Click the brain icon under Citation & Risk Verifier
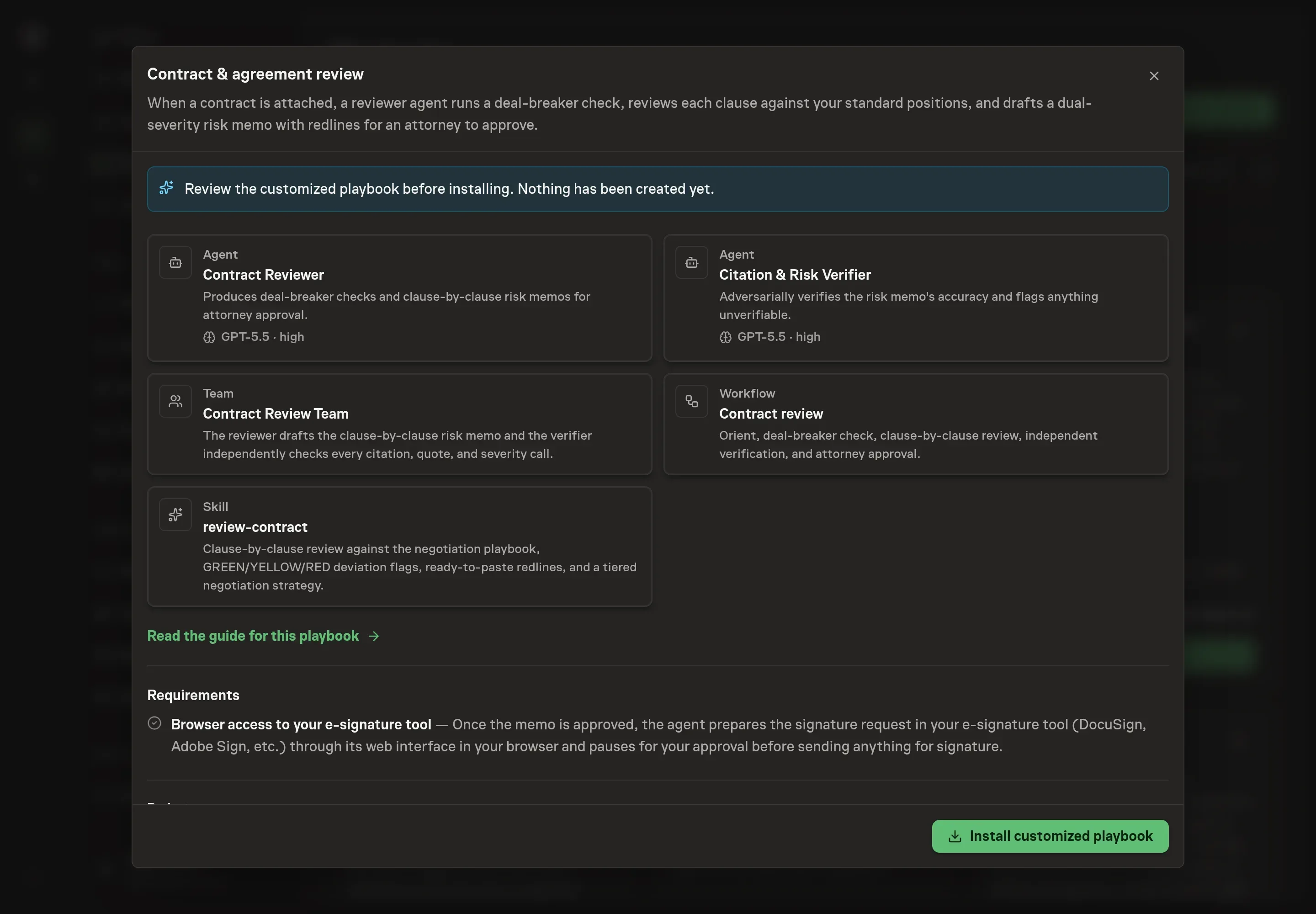The image size is (1316, 914). tap(725, 337)
